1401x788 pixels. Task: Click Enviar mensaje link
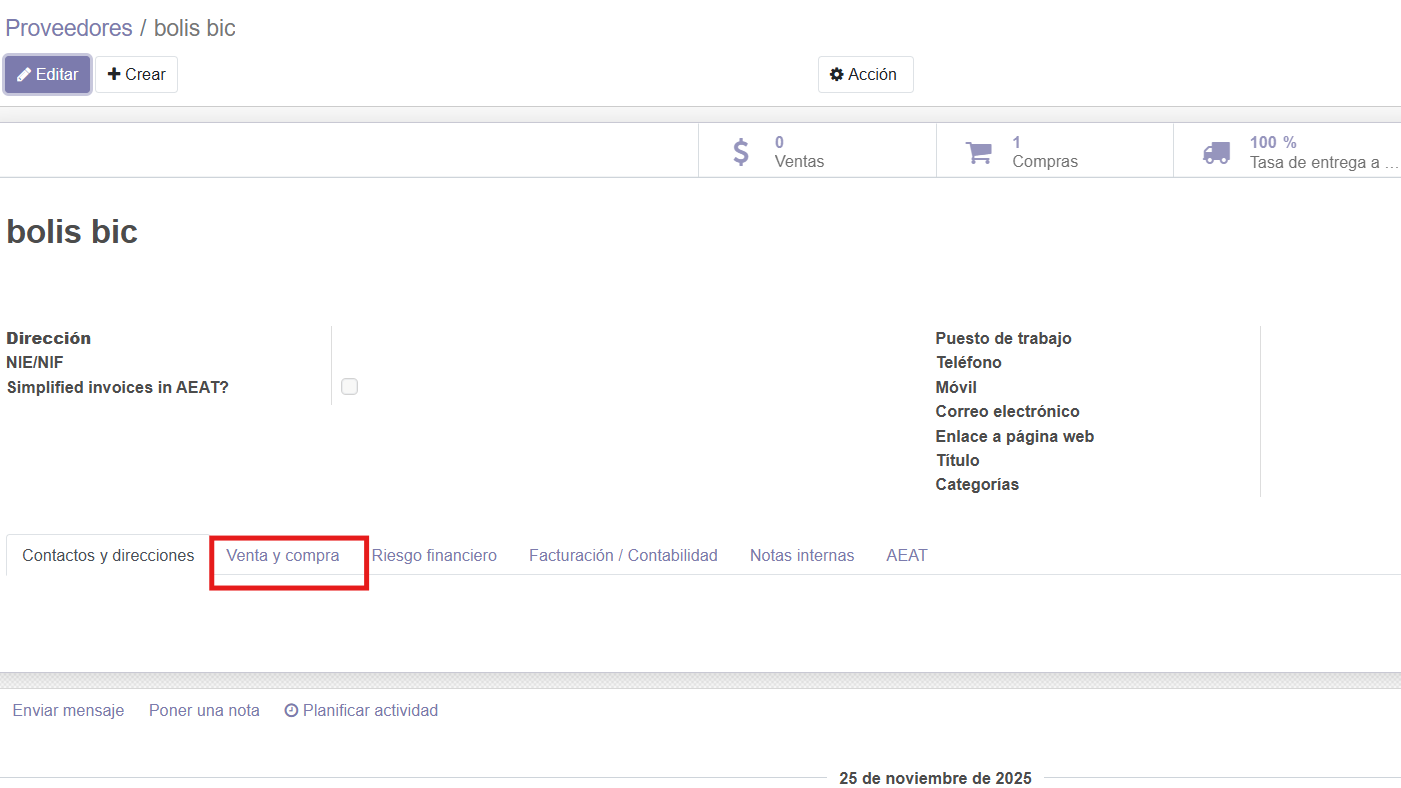coord(68,711)
